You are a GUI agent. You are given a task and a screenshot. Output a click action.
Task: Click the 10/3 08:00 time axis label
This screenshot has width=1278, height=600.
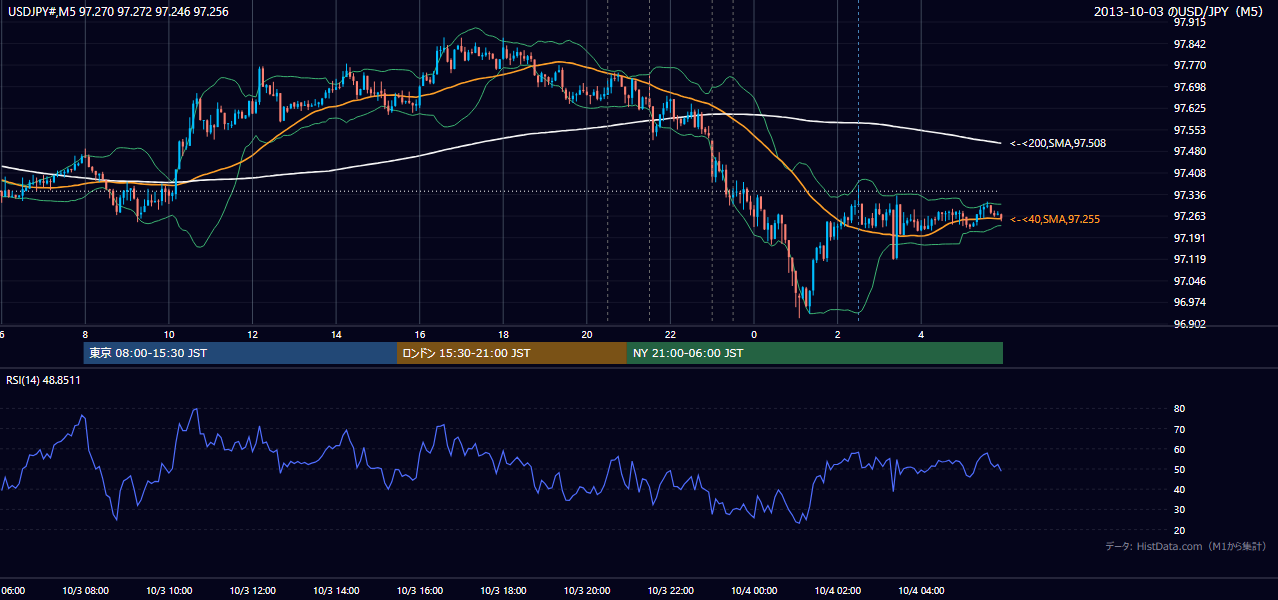(85, 591)
